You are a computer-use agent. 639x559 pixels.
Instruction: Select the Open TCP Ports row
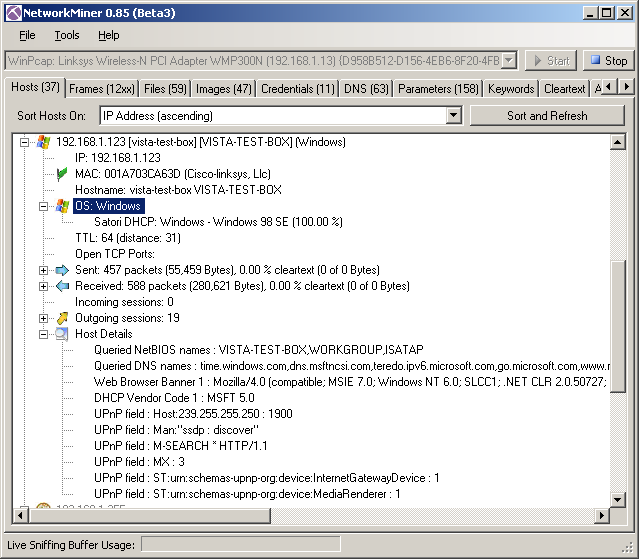point(115,254)
